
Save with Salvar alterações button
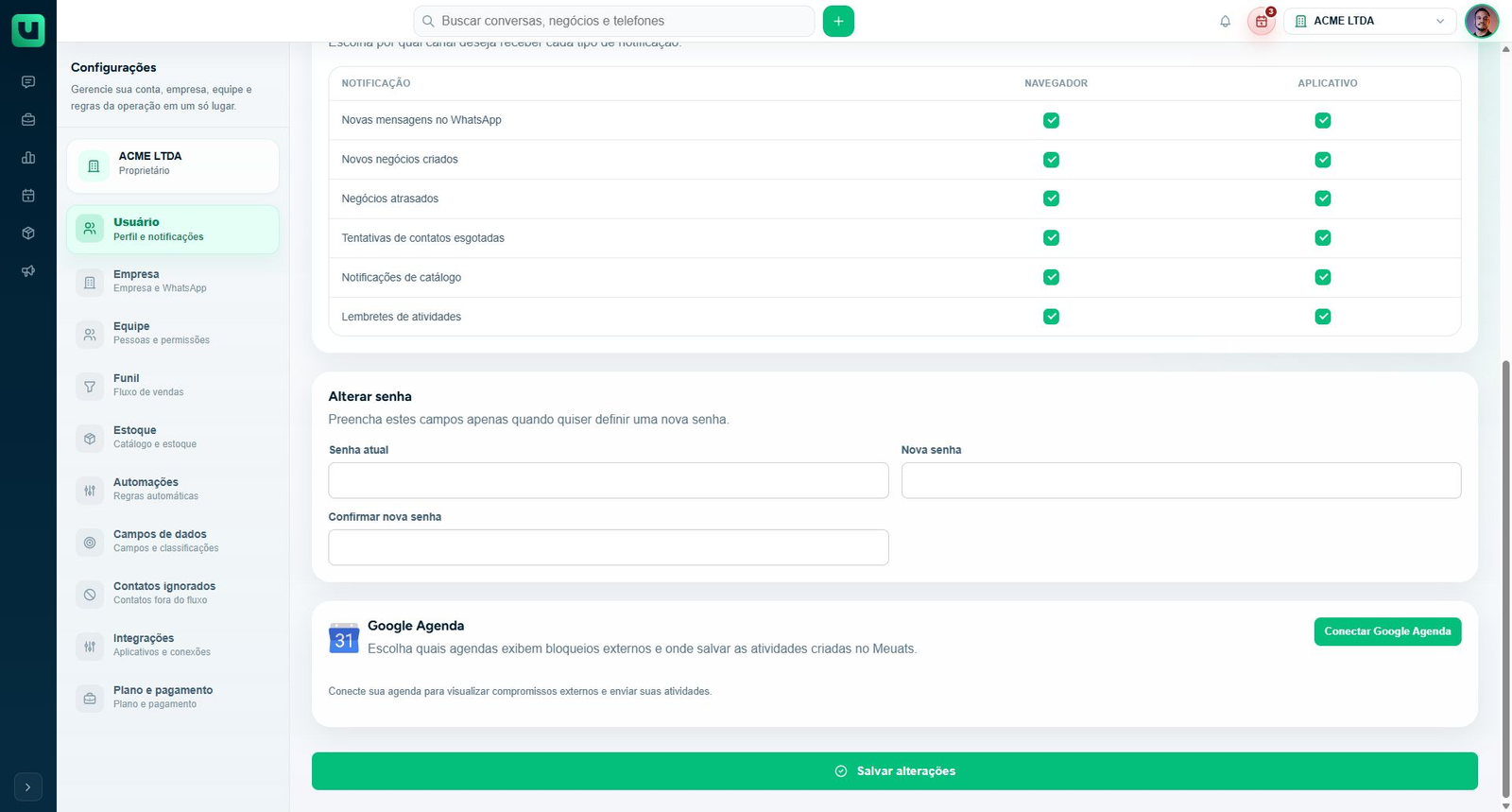click(895, 771)
